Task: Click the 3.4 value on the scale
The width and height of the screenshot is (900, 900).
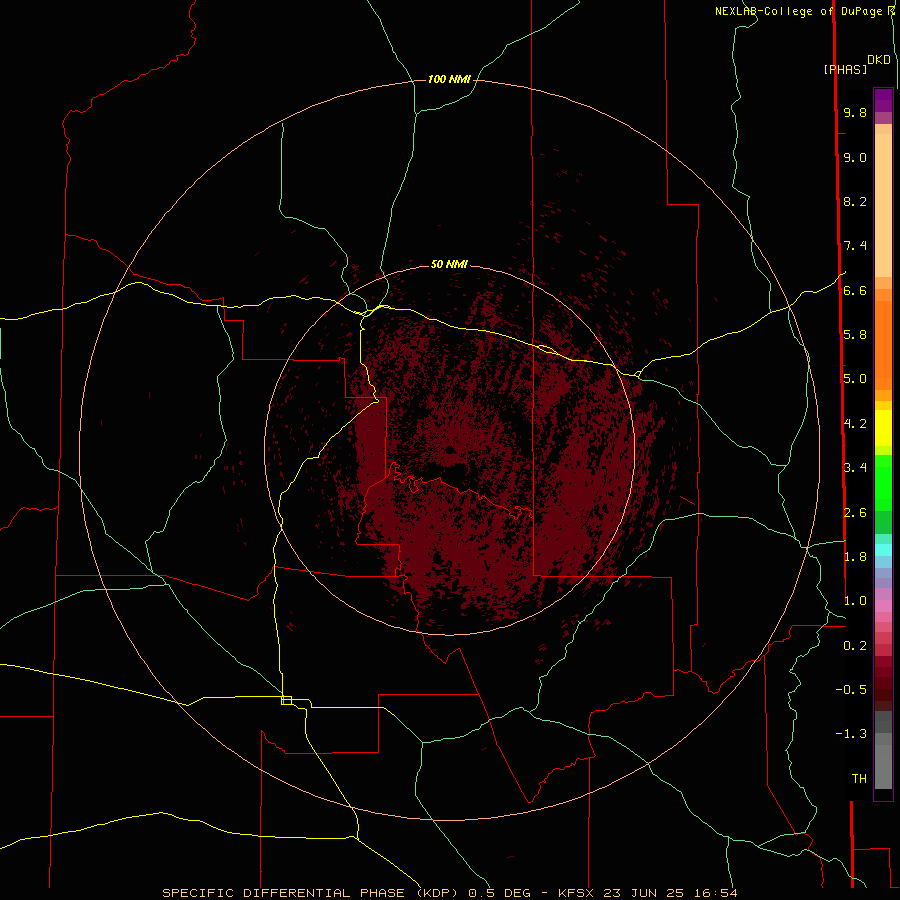Action: 855,468
